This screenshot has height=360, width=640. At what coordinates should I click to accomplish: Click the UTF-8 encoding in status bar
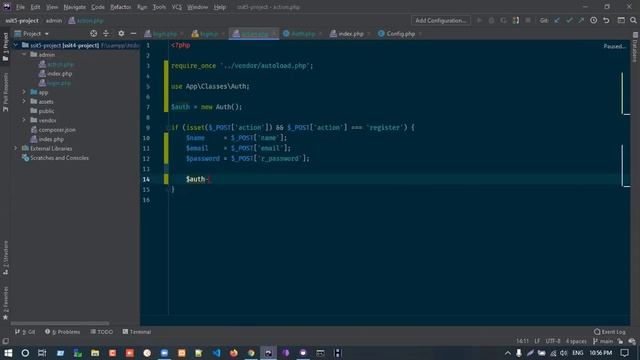coord(553,341)
